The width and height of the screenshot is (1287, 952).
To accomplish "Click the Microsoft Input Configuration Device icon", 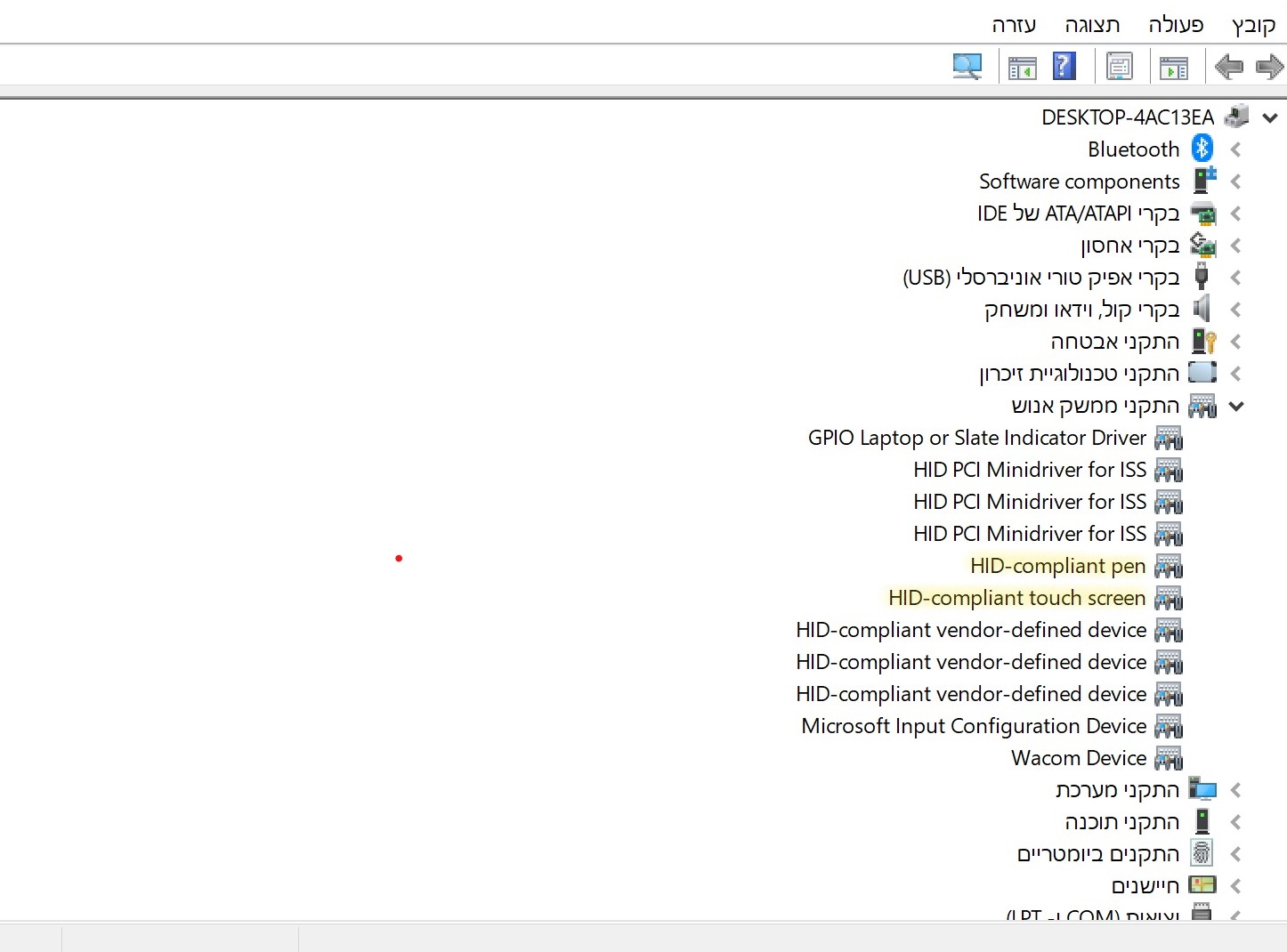I will (x=1169, y=726).
